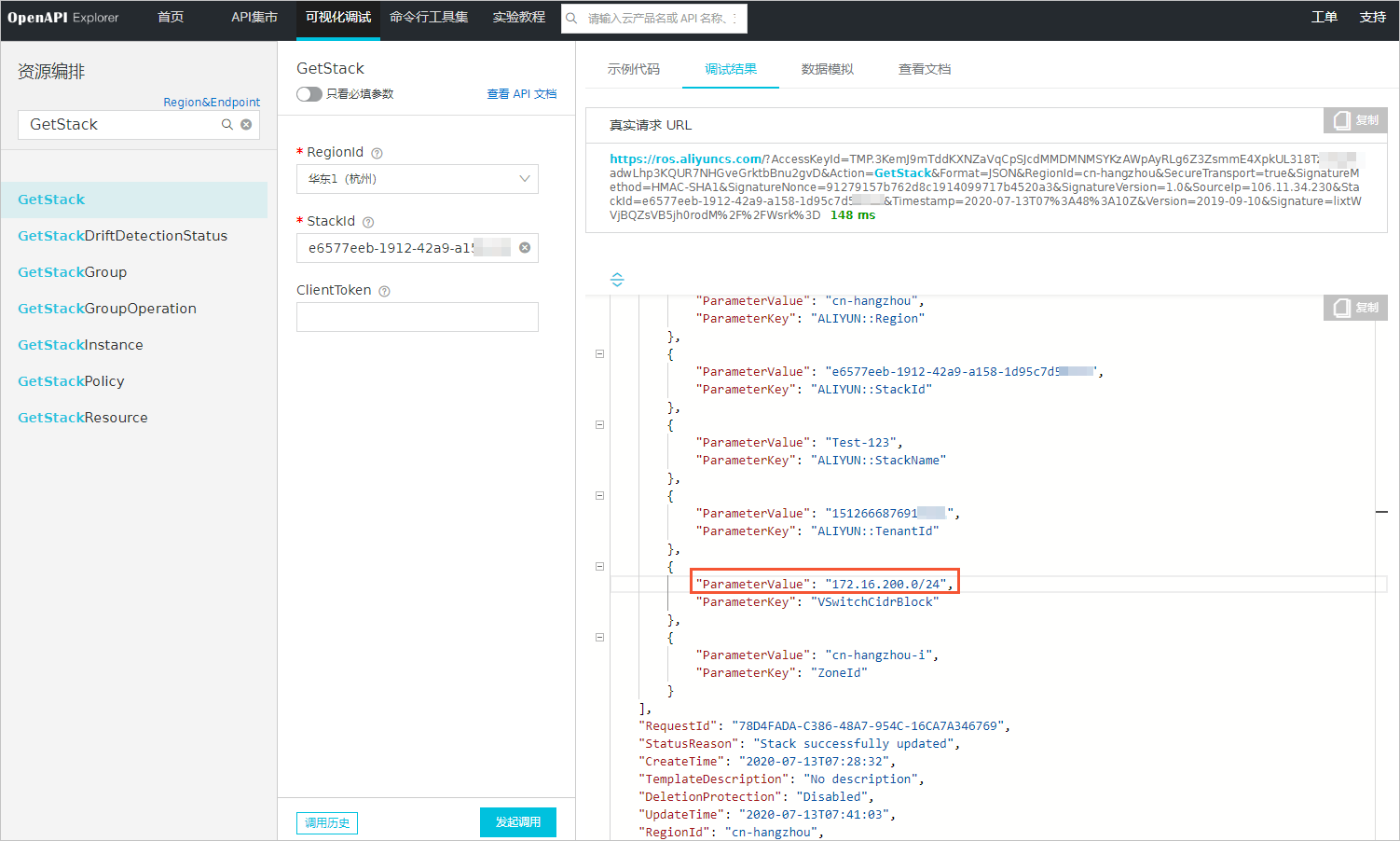The width and height of the screenshot is (1400, 841).
Task: Collapse the JSON block containing VSwitchCidrBlock
Action: tap(599, 567)
